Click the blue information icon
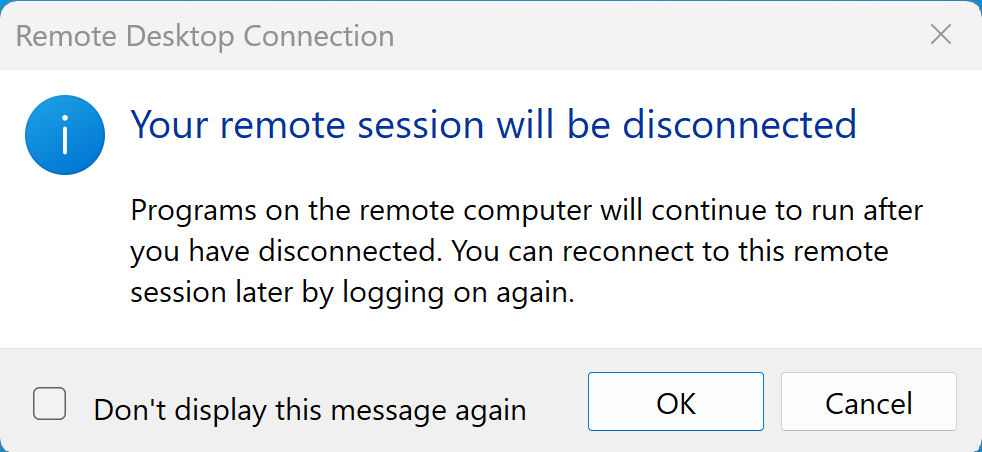Image resolution: width=982 pixels, height=452 pixels. click(65, 135)
